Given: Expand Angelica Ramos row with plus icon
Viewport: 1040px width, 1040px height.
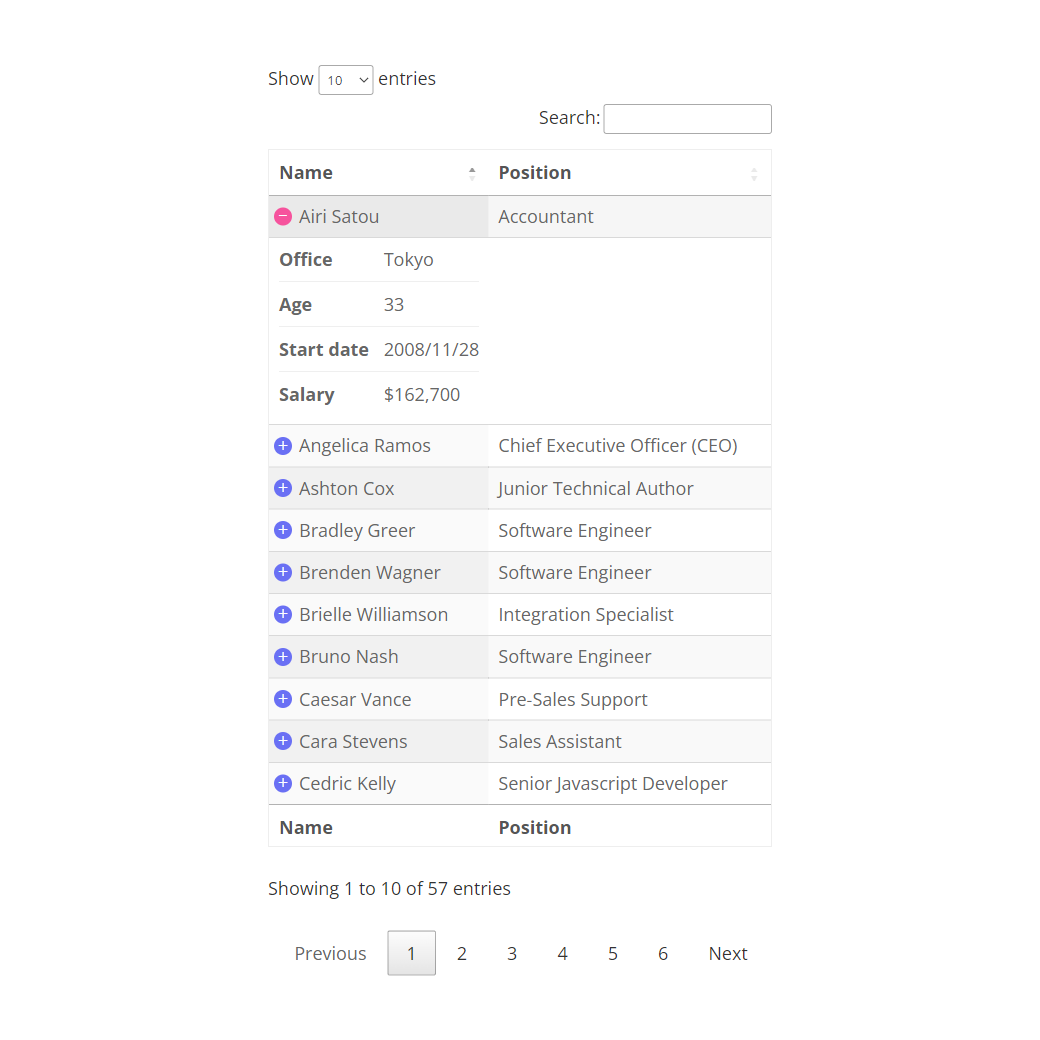Looking at the screenshot, I should click(283, 446).
